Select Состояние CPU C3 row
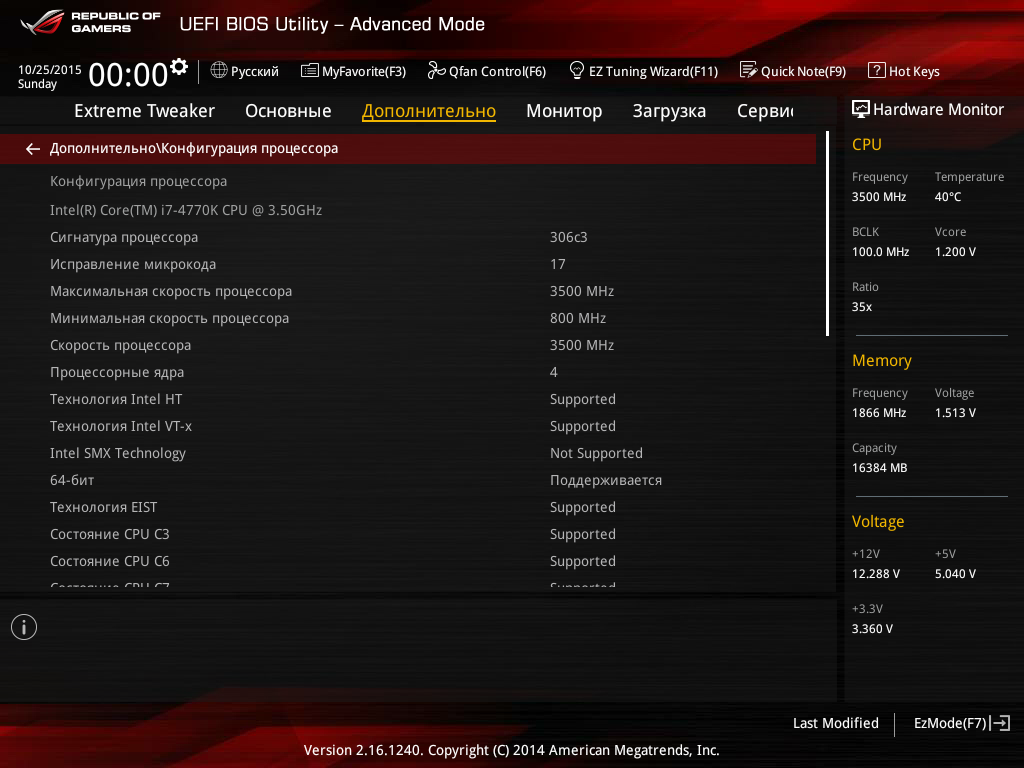Viewport: 1024px width, 768px height. [x=408, y=534]
